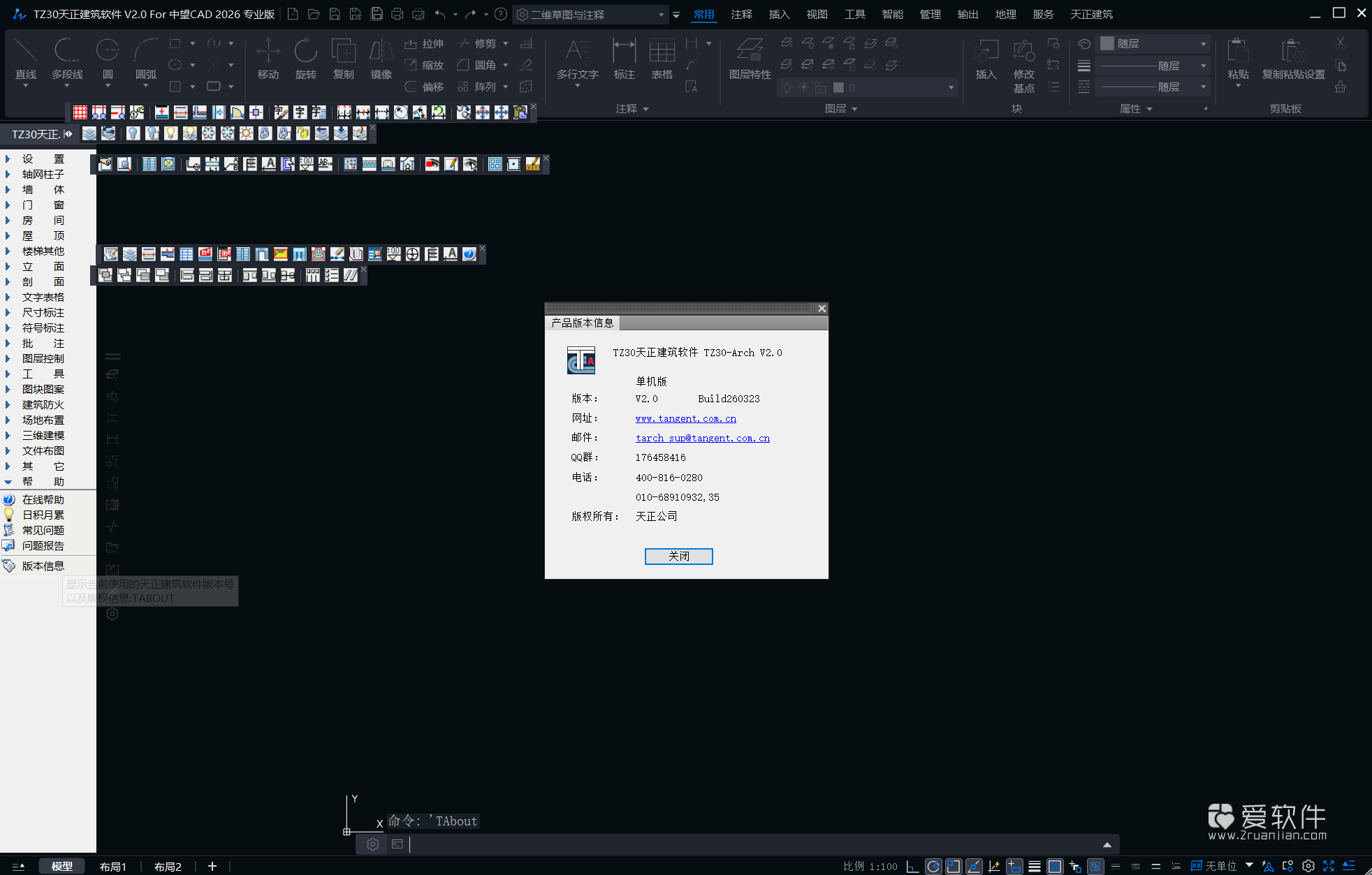Open 版本信息 in sidebar
The image size is (1372, 875).
(x=43, y=566)
